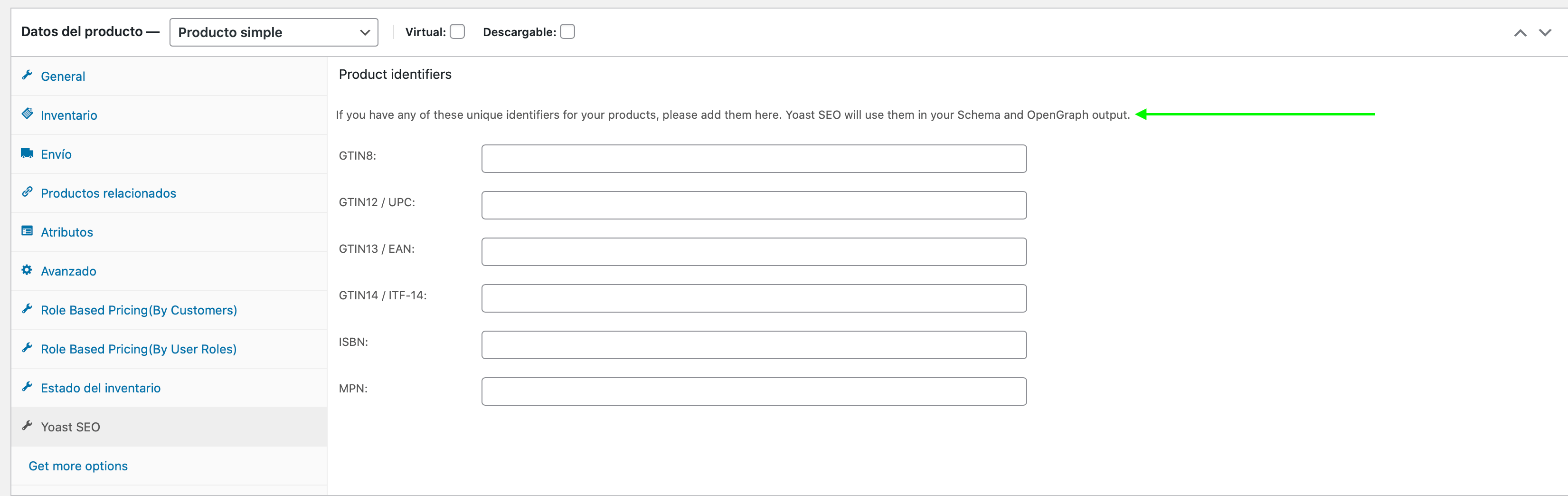The height and width of the screenshot is (496, 1568).
Task: Focus the GTIN13 / EAN field
Action: point(754,252)
